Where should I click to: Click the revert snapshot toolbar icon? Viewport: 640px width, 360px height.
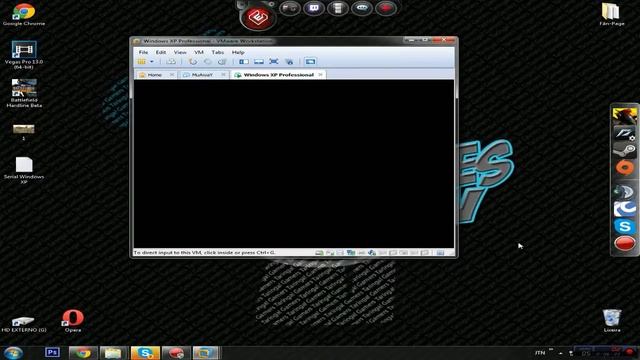207,62
